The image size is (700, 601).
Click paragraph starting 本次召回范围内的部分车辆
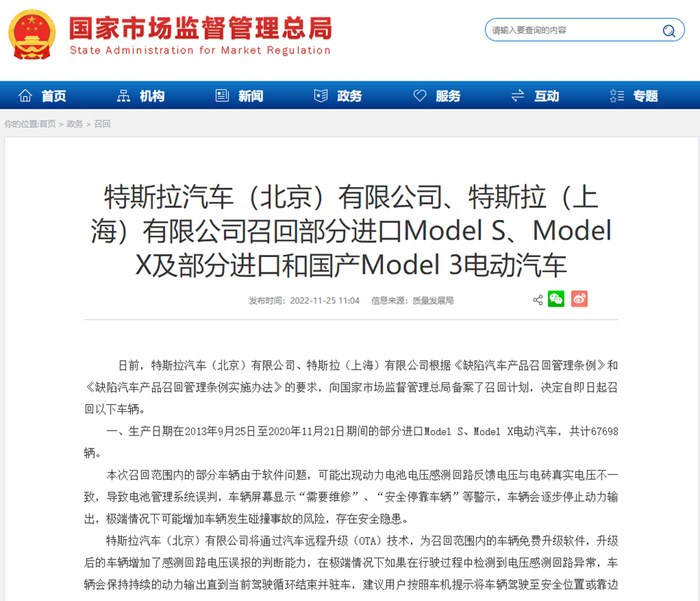[x=351, y=497]
